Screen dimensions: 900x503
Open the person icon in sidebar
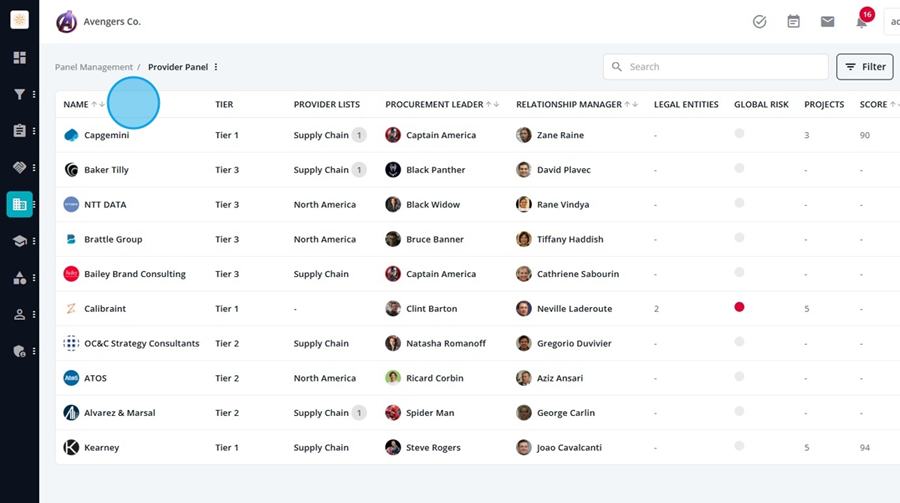(x=20, y=315)
